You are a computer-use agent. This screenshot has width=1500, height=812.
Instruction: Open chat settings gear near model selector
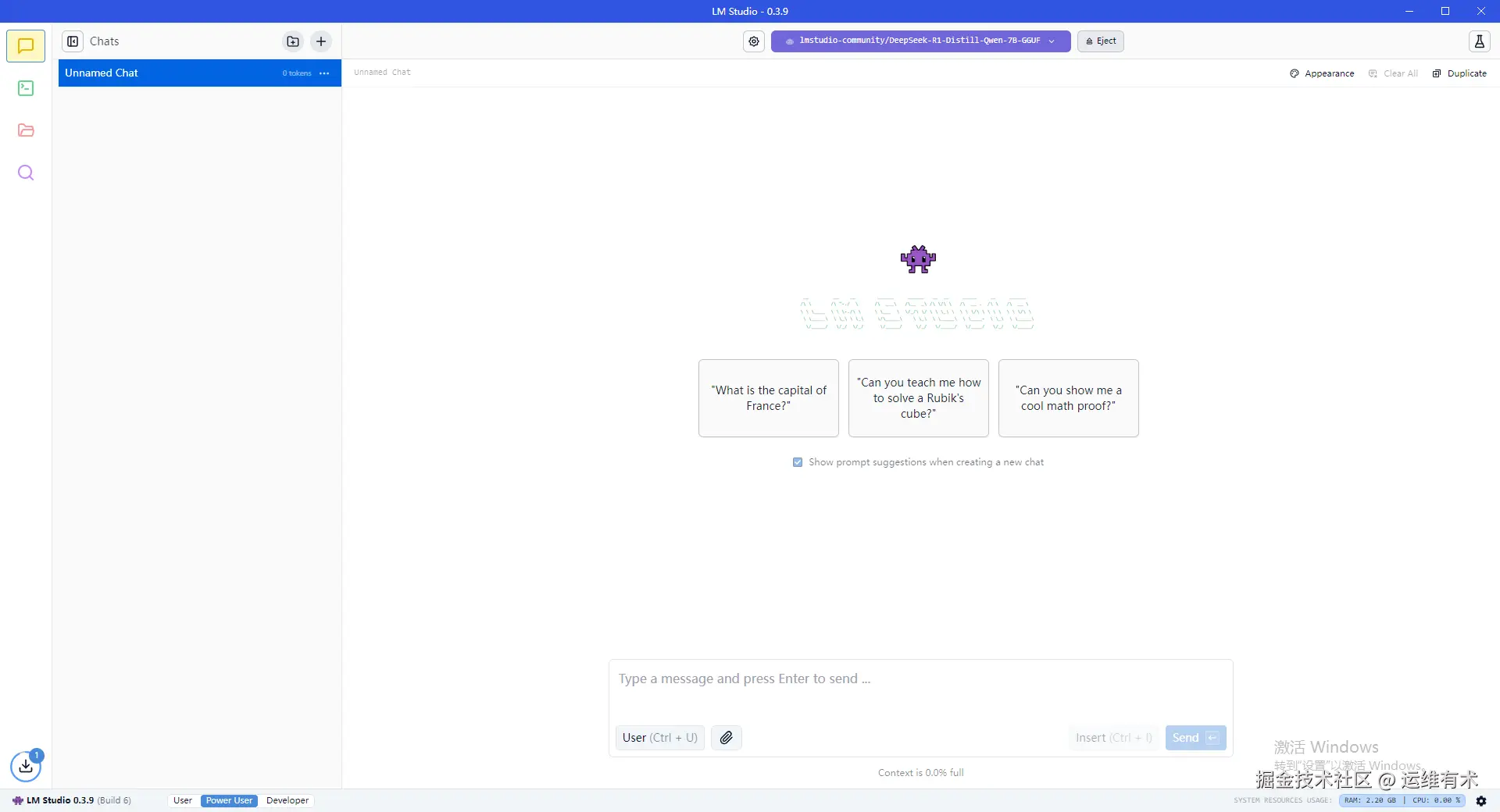point(753,41)
